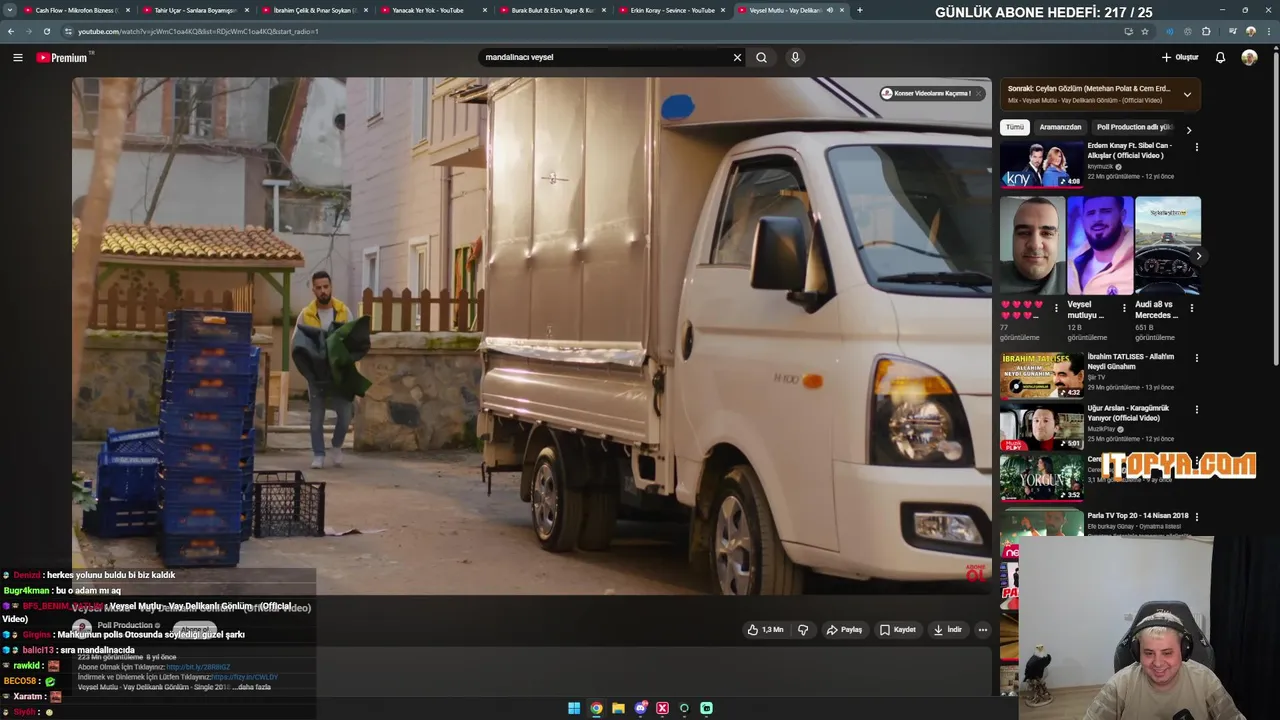Screen dimensions: 1280x720
Task: Open red X app in taskbar
Action: (x=662, y=708)
